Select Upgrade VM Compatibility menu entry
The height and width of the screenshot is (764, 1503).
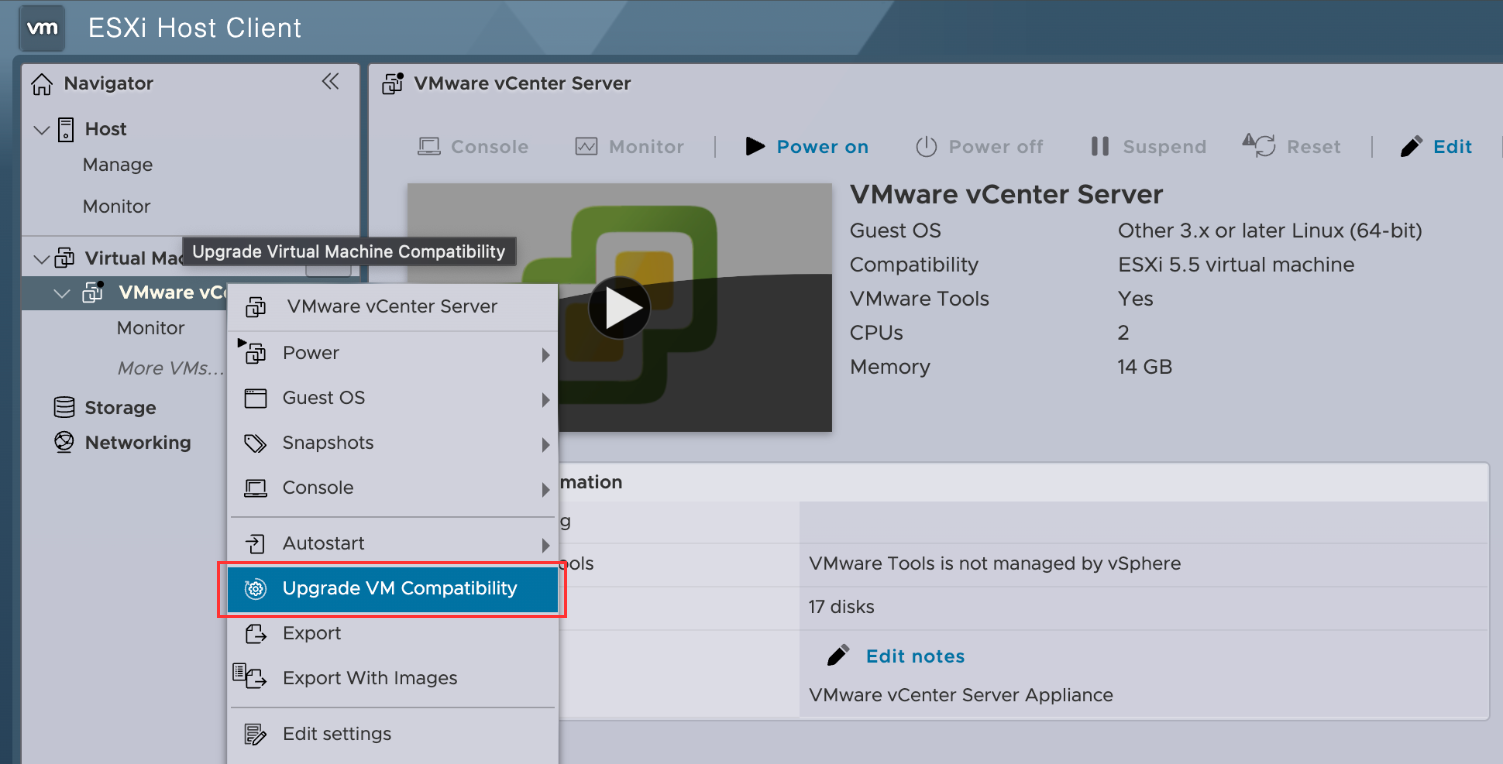pyautogui.click(x=392, y=588)
